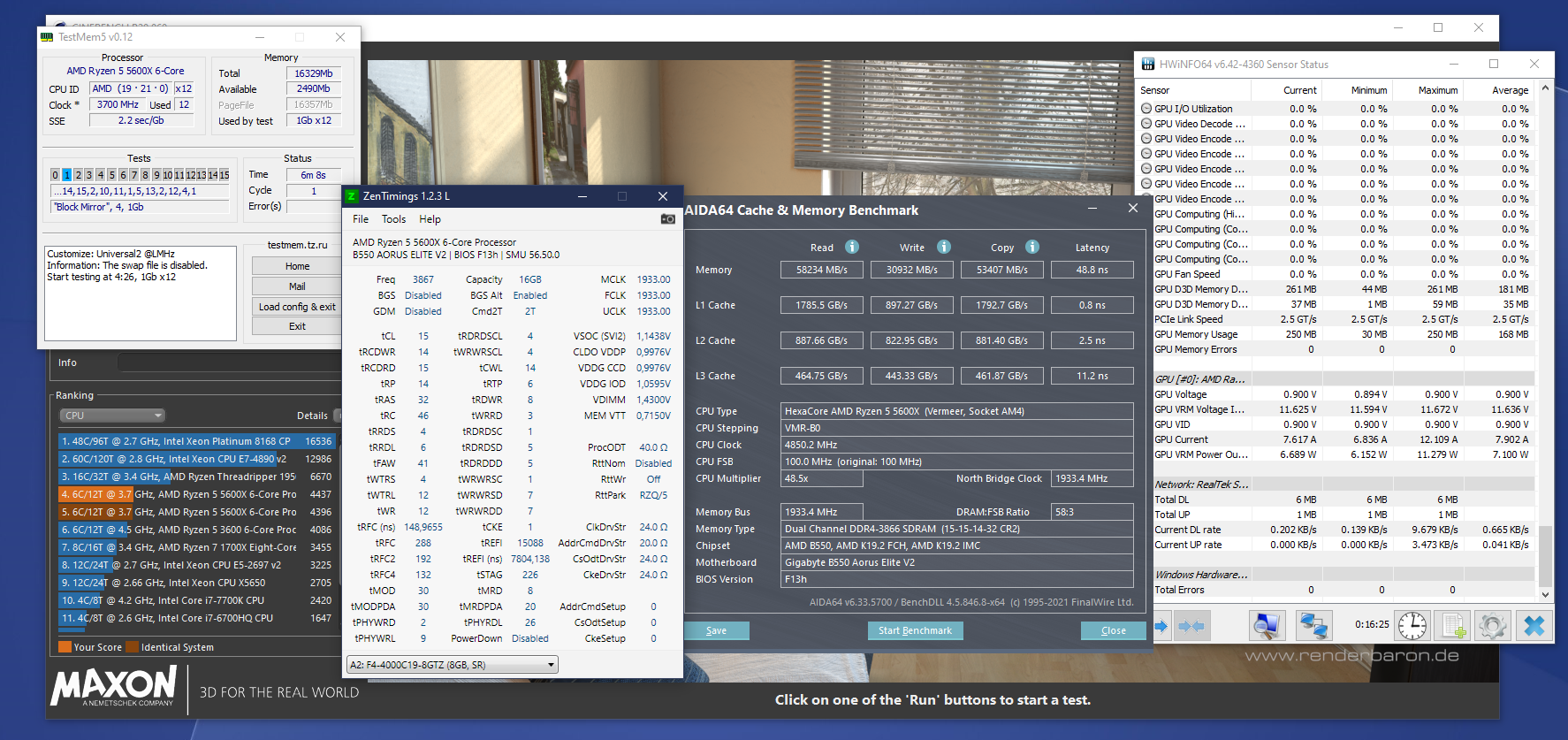The height and width of the screenshot is (740, 1568).
Task: Click the Current column header in HWiNFO
Action: click(x=1285, y=90)
